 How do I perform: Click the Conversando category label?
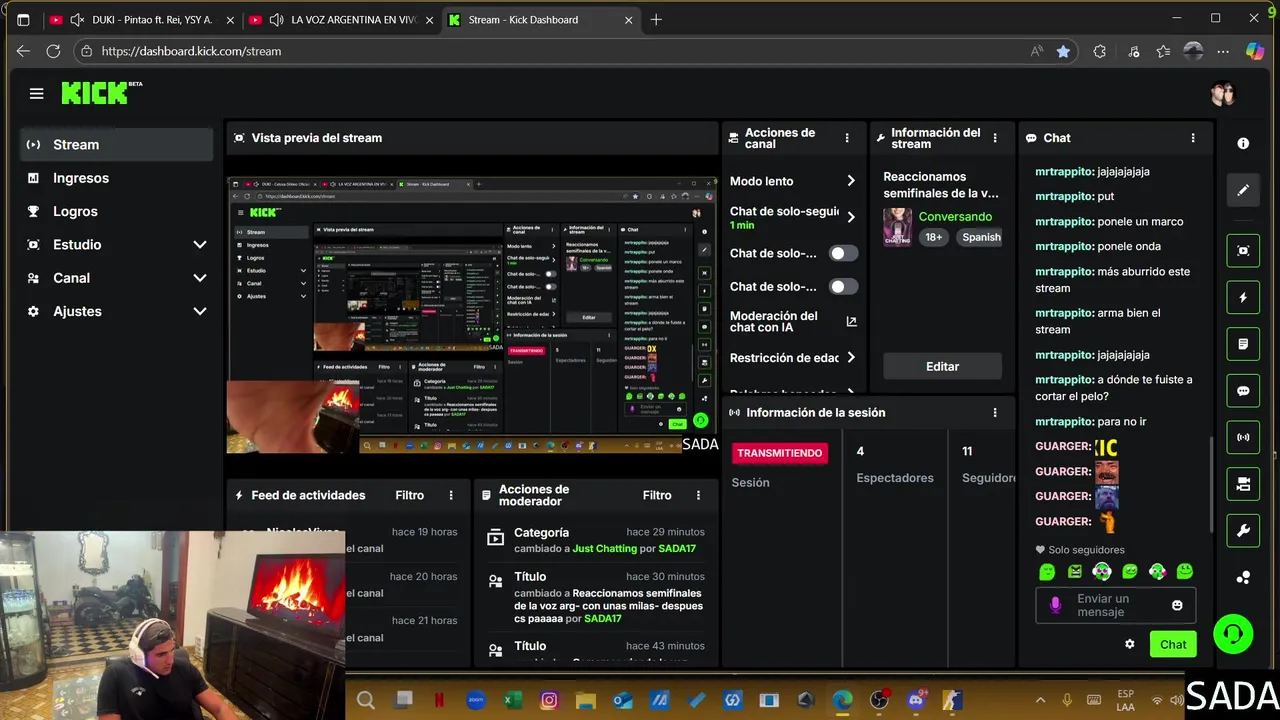955,216
